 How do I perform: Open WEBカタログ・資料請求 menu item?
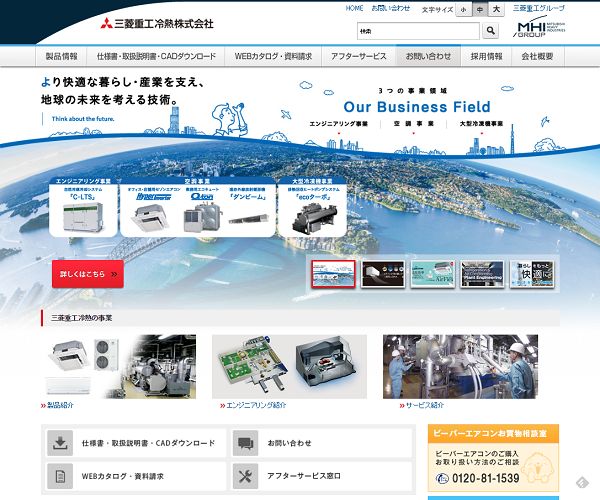(273, 56)
